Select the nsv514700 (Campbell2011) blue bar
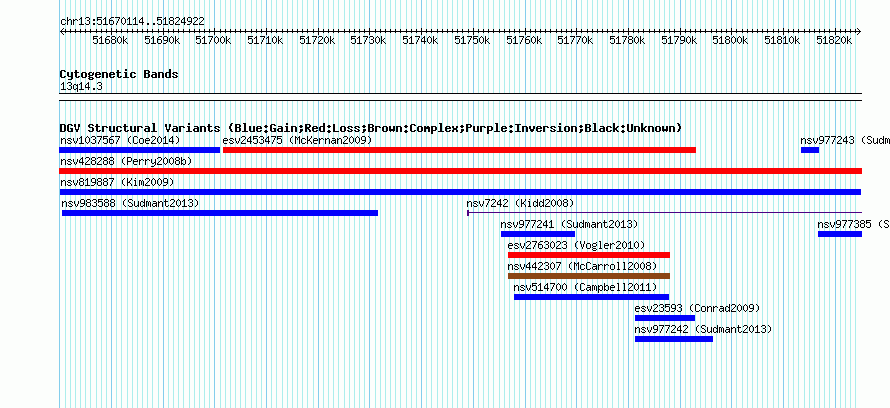The height and width of the screenshot is (408, 890). 591,297
